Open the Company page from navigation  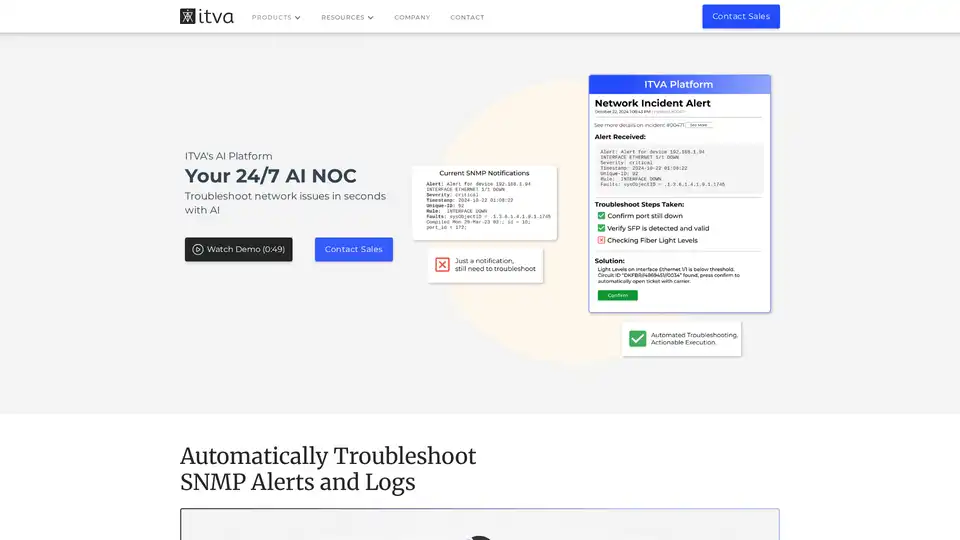[x=412, y=17]
